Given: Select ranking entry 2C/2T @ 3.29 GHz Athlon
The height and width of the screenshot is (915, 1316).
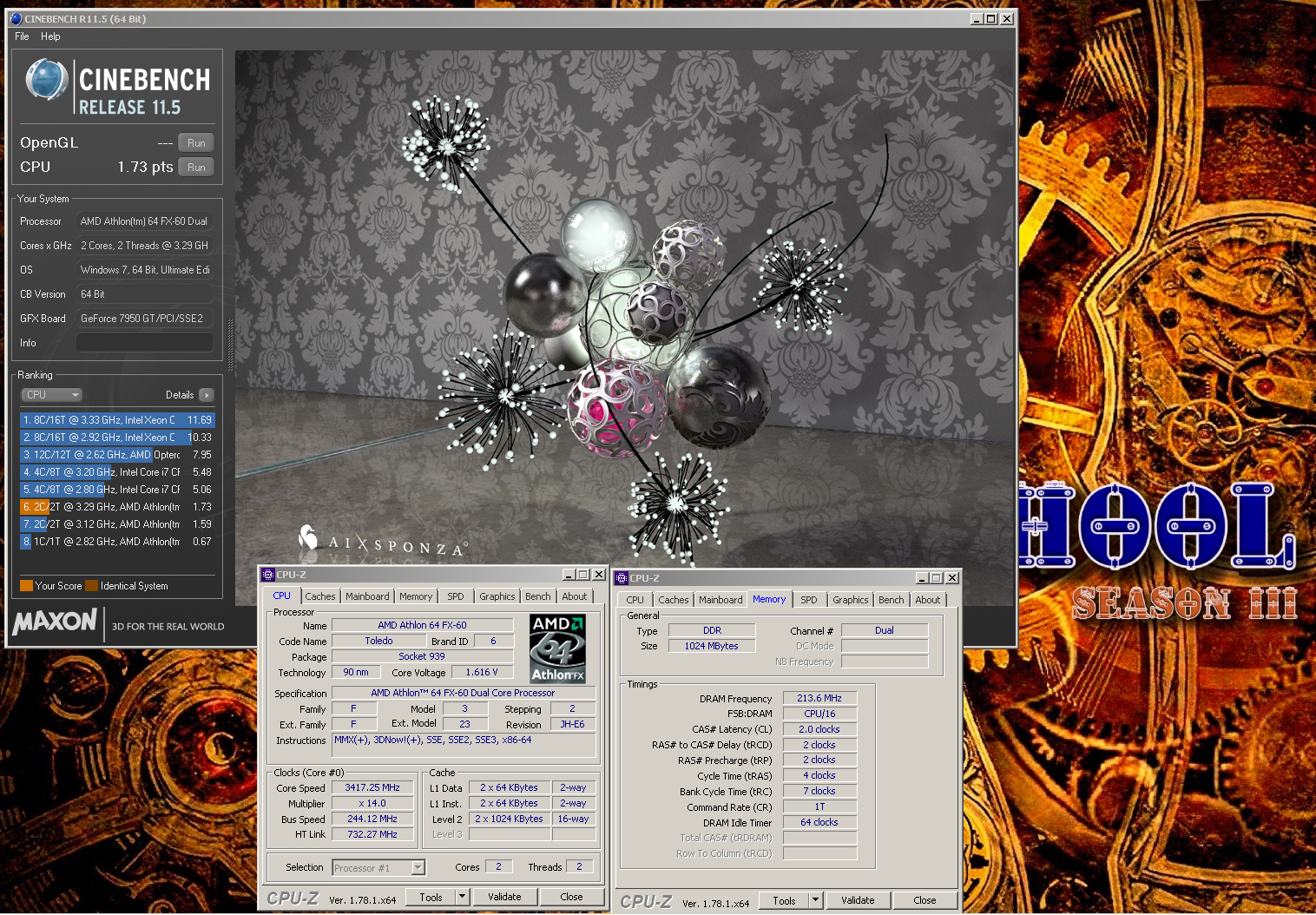Looking at the screenshot, I should tap(116, 507).
